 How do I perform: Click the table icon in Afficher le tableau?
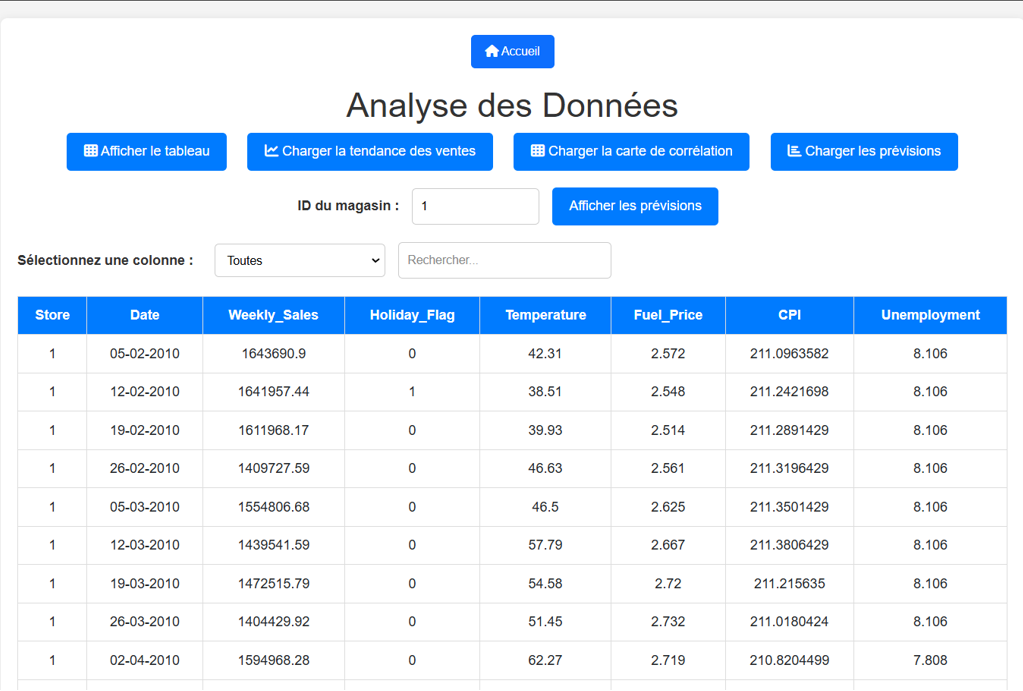(91, 151)
